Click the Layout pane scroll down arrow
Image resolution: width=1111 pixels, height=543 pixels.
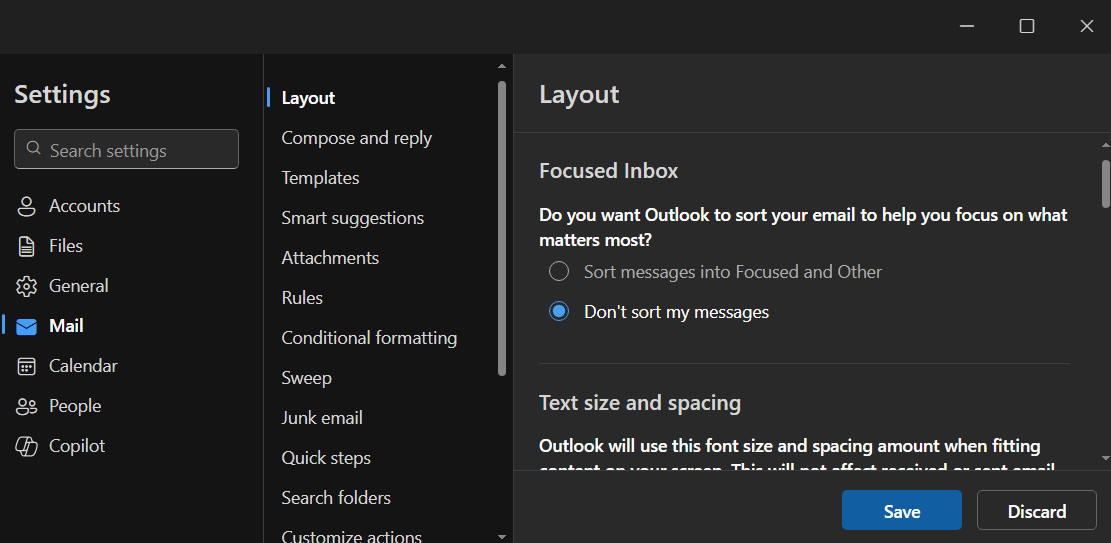coord(1106,459)
